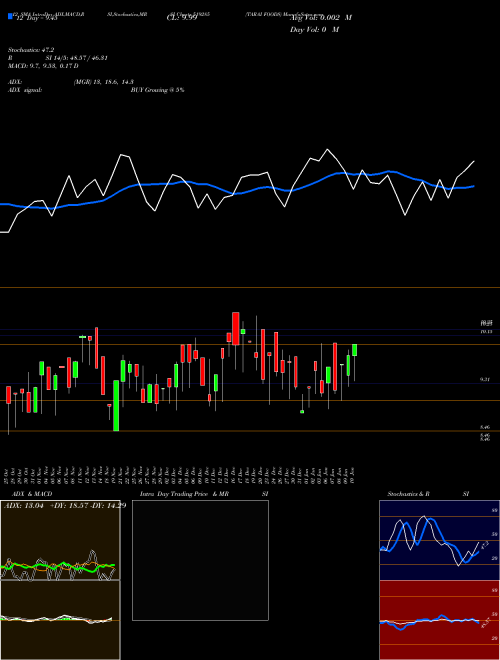500x660 pixels.
Task: Click the 'ADX: 13.04 +DY: 18.57 -DY: 14.29' header
Action: point(65,506)
